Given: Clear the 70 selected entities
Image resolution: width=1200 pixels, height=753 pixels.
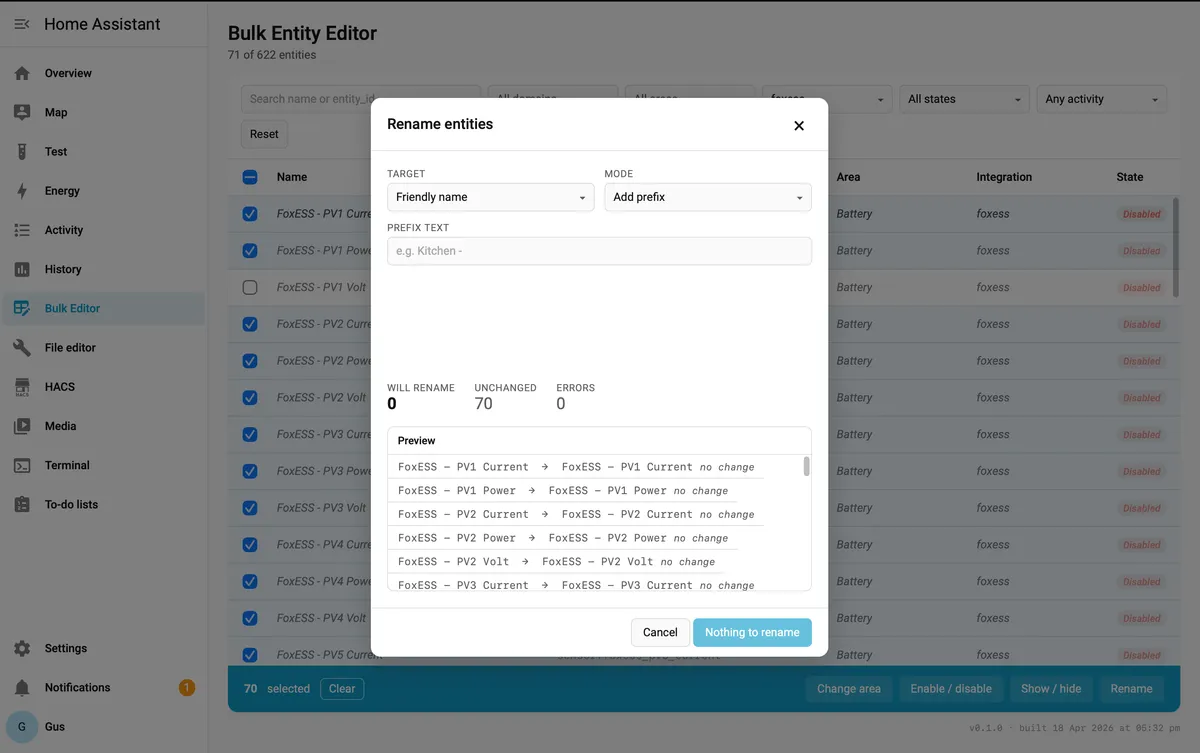Looking at the screenshot, I should [342, 689].
